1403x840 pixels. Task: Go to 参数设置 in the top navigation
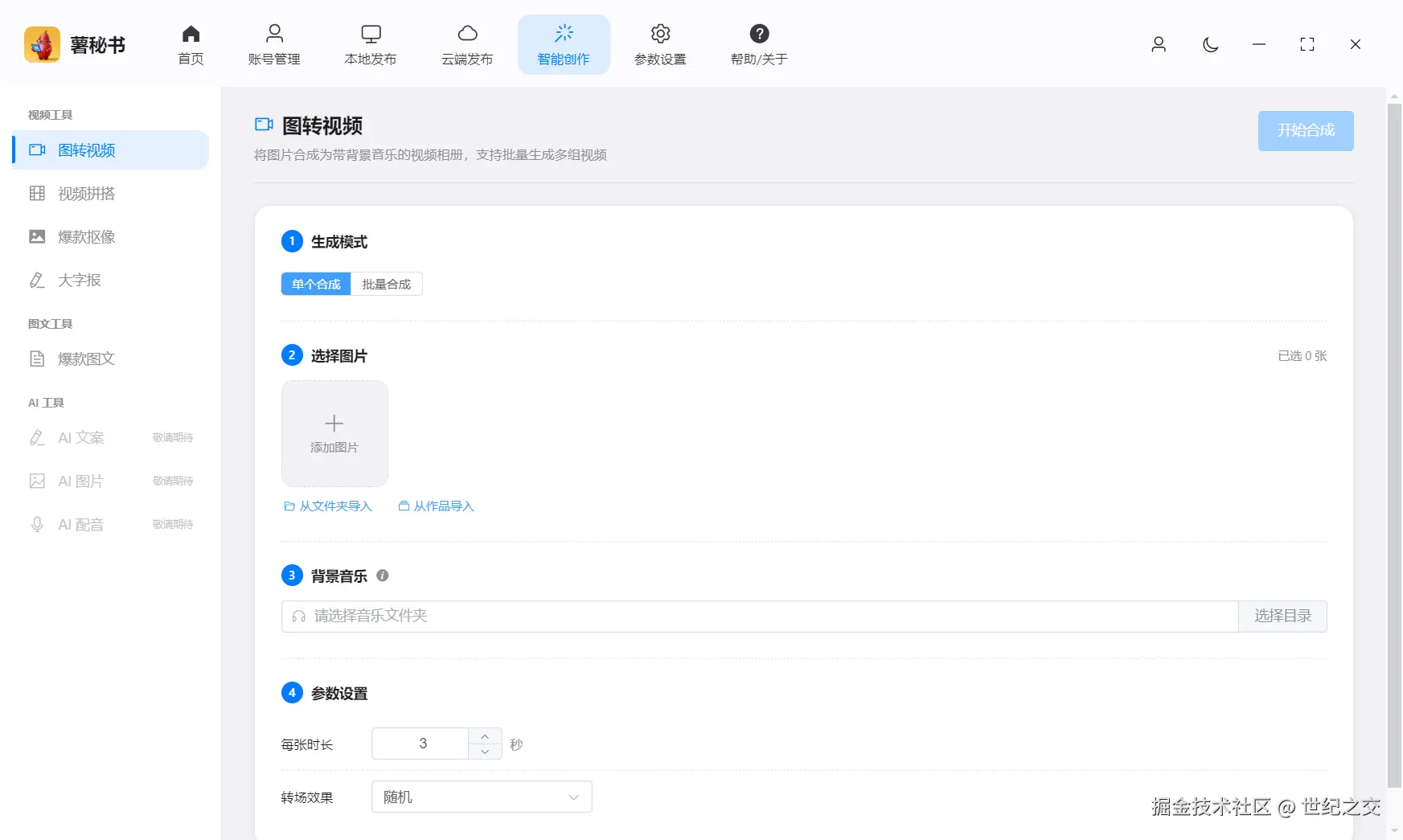pyautogui.click(x=660, y=44)
